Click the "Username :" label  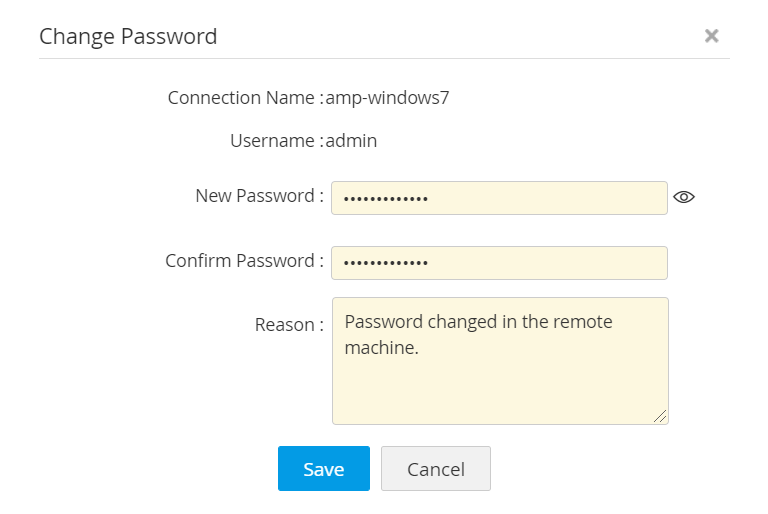276,141
